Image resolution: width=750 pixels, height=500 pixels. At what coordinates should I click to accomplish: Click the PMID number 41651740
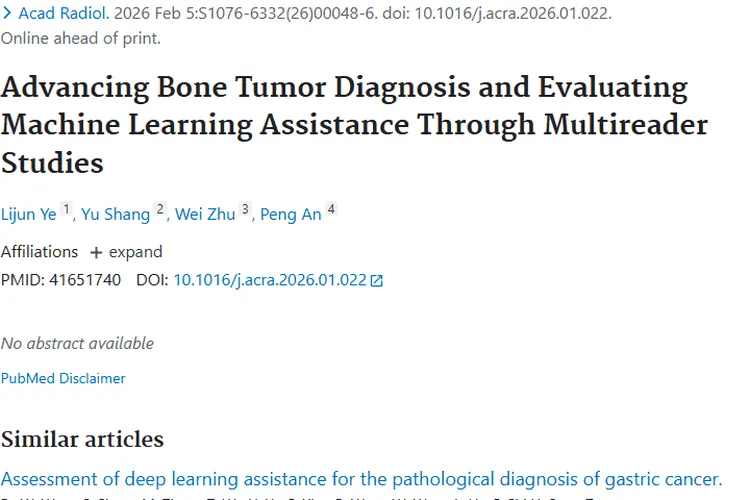84,280
